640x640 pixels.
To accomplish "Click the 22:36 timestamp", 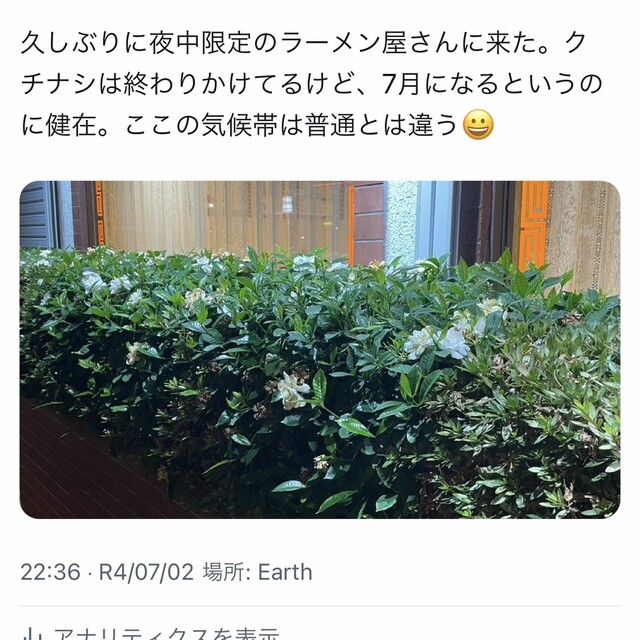I will click(50, 572).
